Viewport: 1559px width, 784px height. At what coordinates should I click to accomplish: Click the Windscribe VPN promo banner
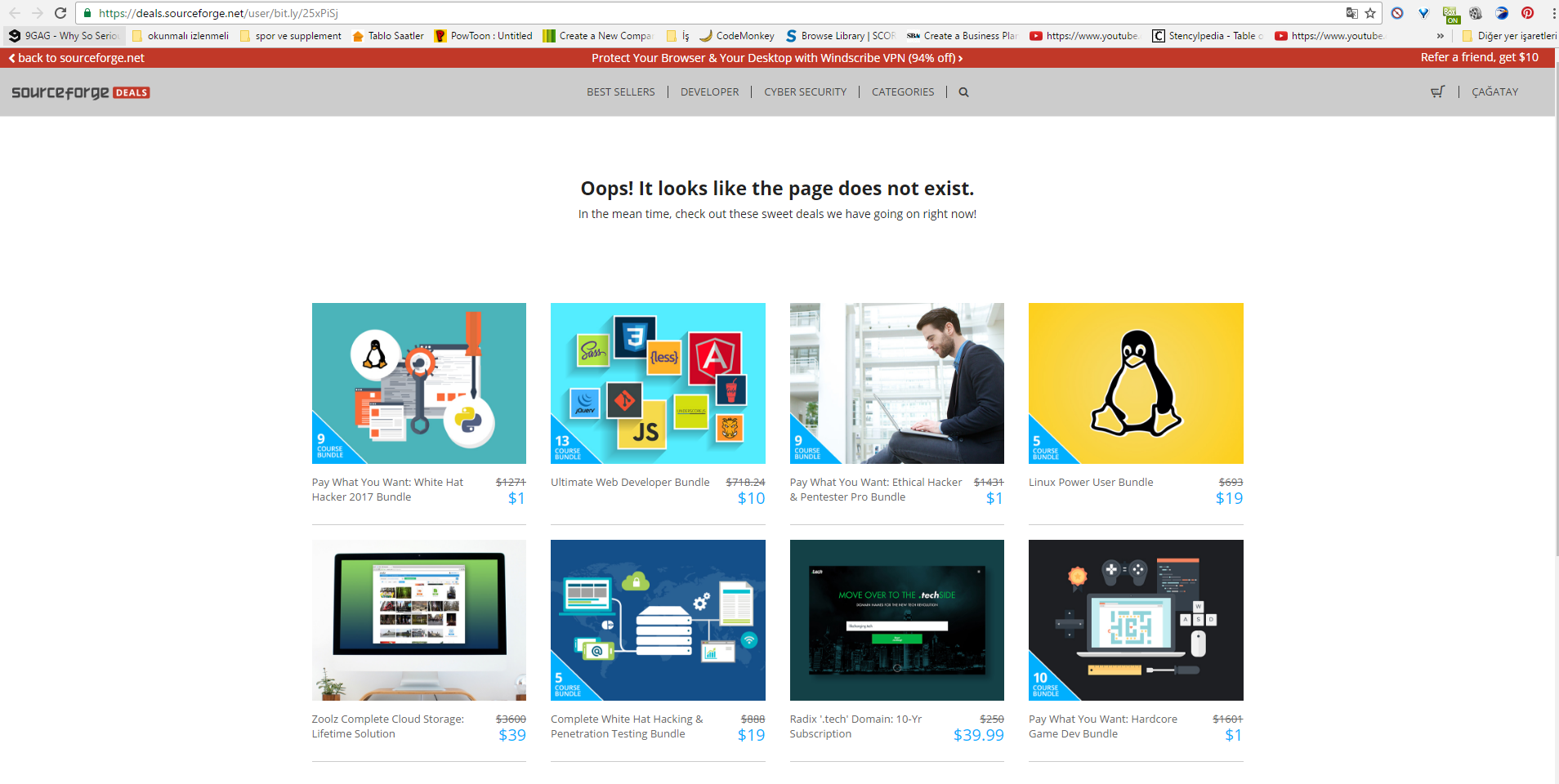point(777,58)
